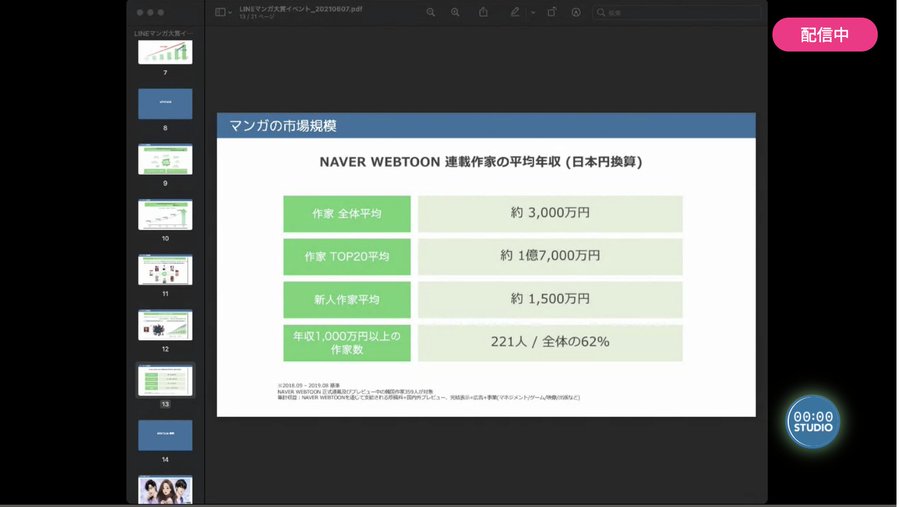Select page 8 thumbnail in sidebar

point(165,103)
